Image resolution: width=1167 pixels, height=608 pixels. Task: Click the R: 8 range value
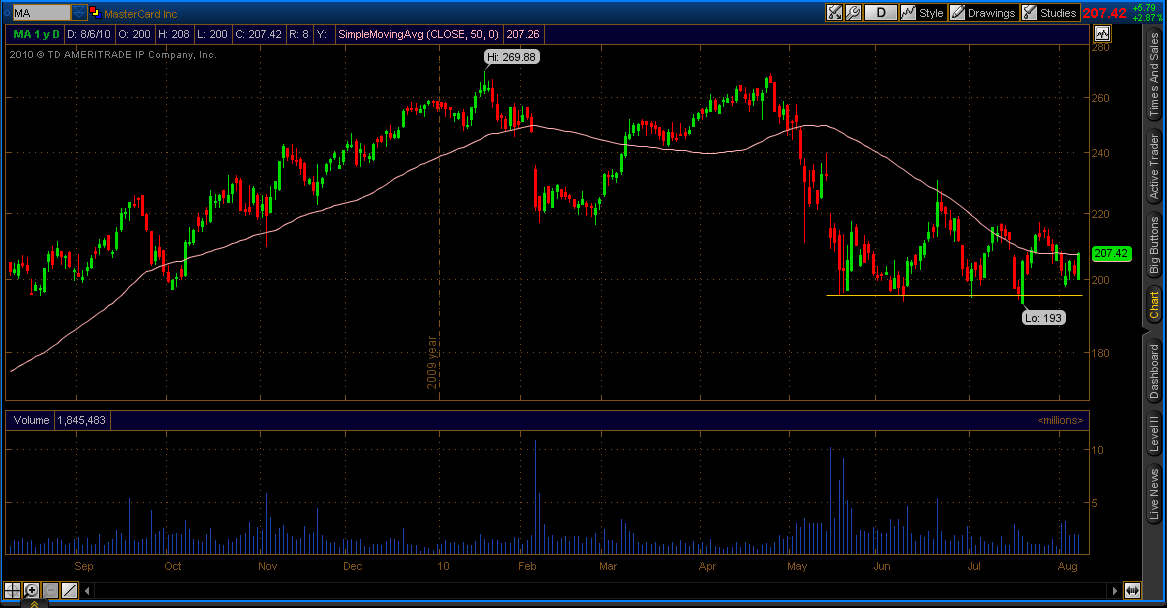298,34
